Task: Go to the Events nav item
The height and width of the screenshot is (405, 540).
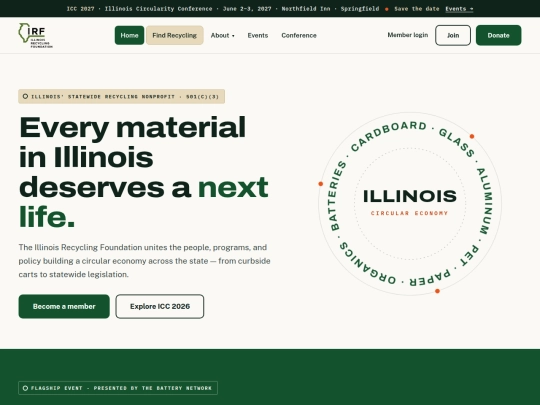Action: pyautogui.click(x=258, y=35)
